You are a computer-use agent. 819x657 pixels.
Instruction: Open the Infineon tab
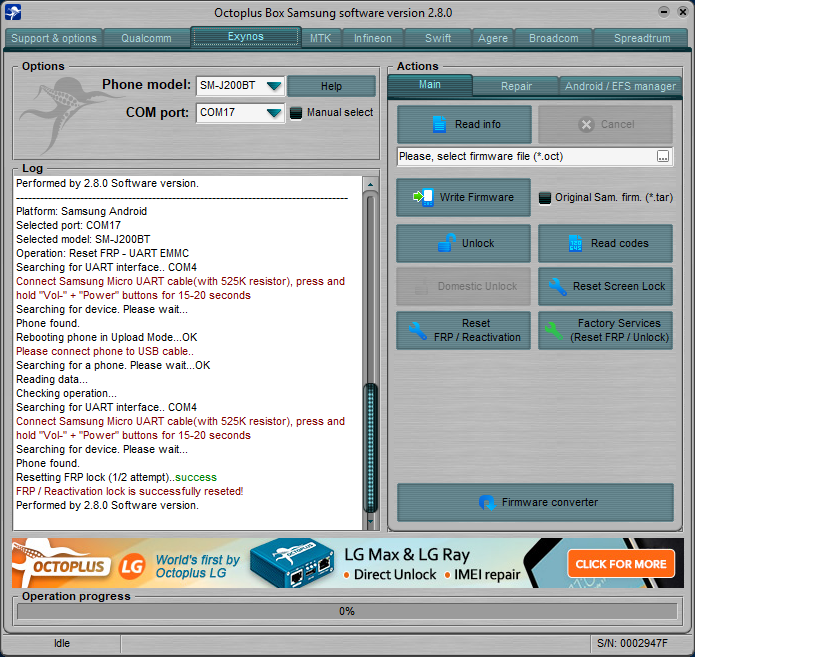tap(372, 38)
